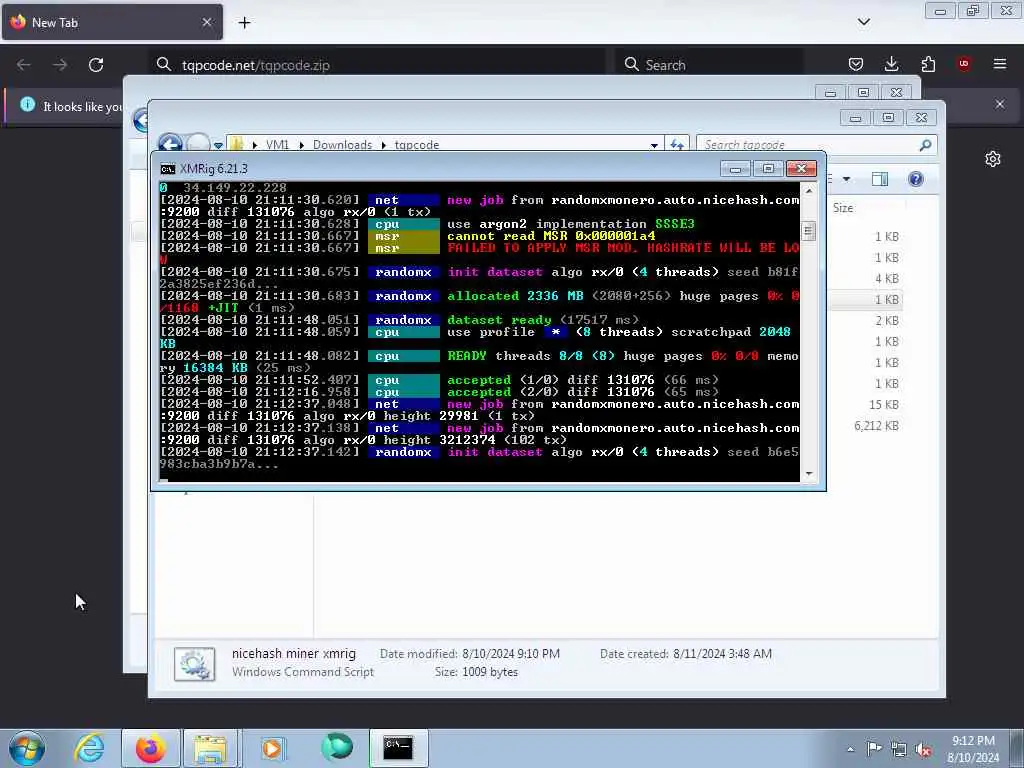Click the uBlock Origin toolbar icon
1024x768 pixels.
[964, 64]
